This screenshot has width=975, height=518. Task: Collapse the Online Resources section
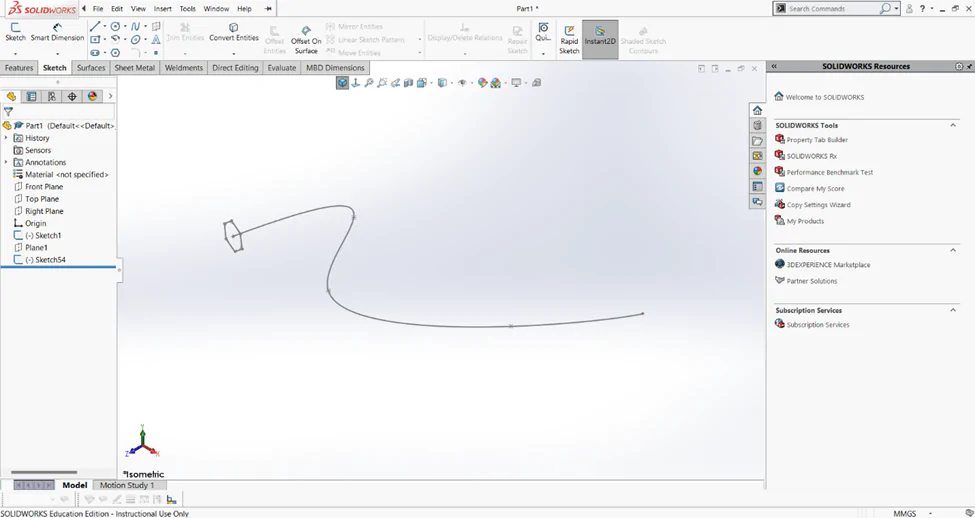953,250
